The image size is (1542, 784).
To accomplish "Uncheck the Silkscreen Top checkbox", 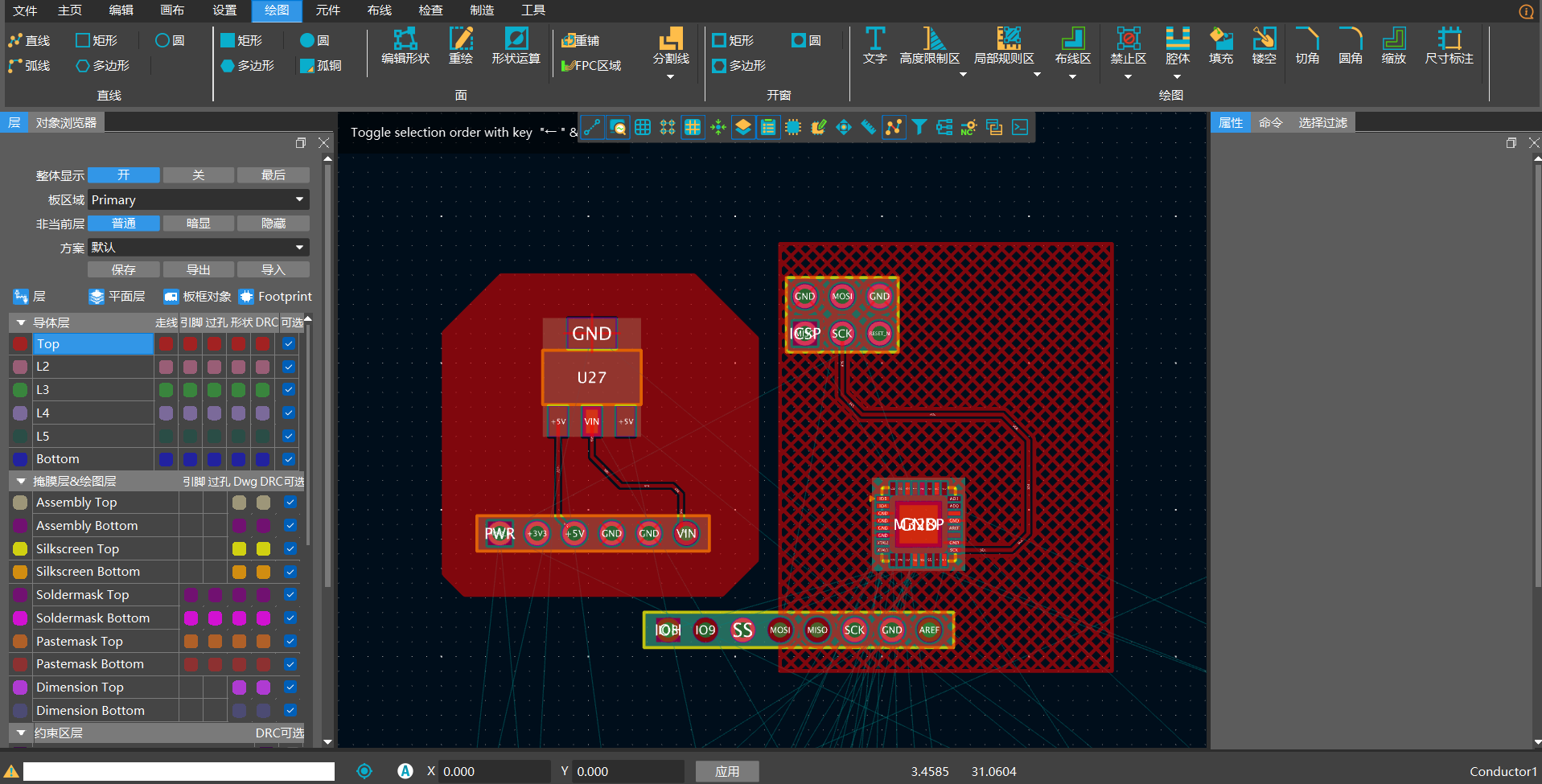I will (290, 548).
